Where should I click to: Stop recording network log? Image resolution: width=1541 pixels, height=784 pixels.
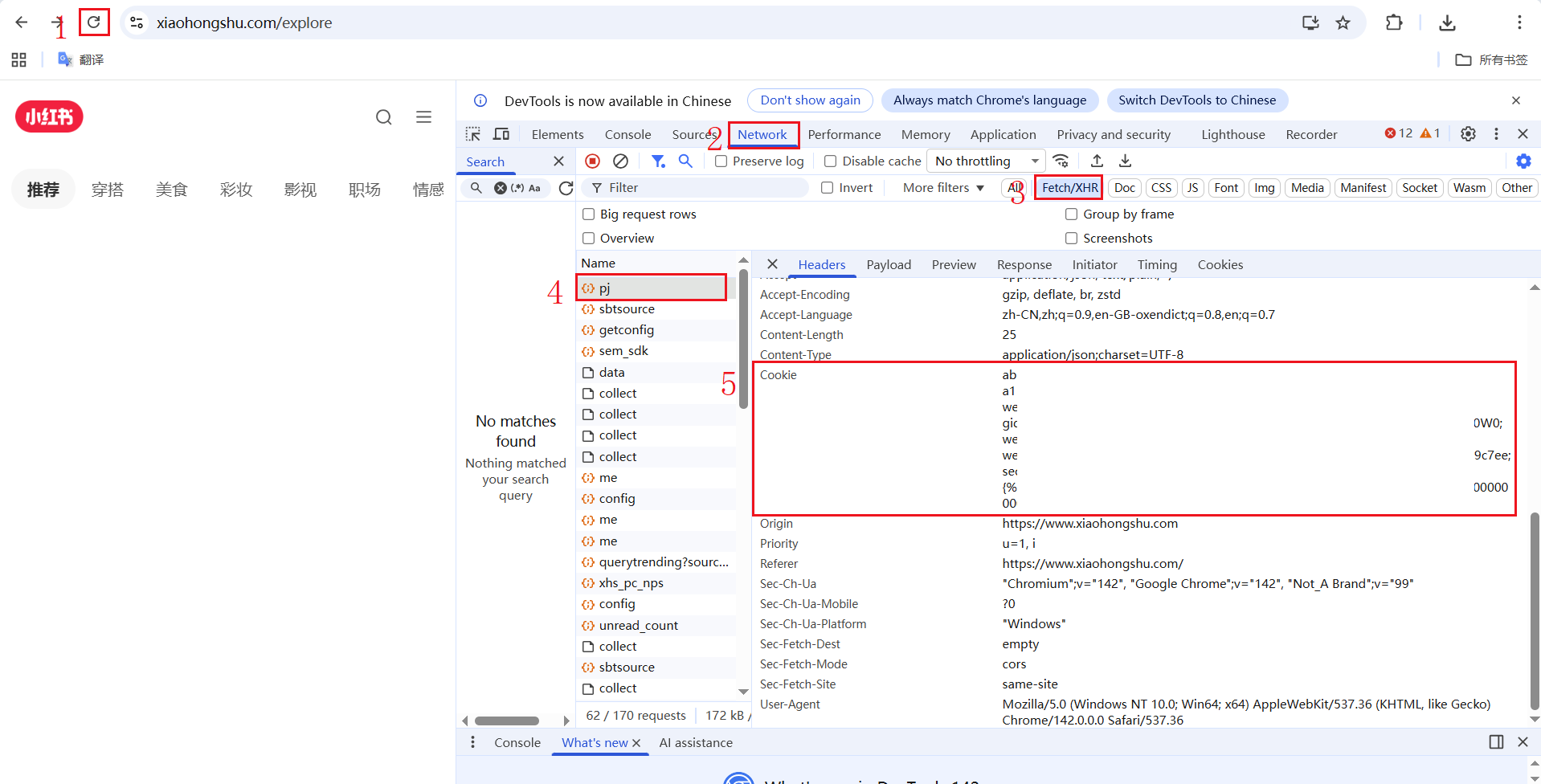pyautogui.click(x=592, y=161)
